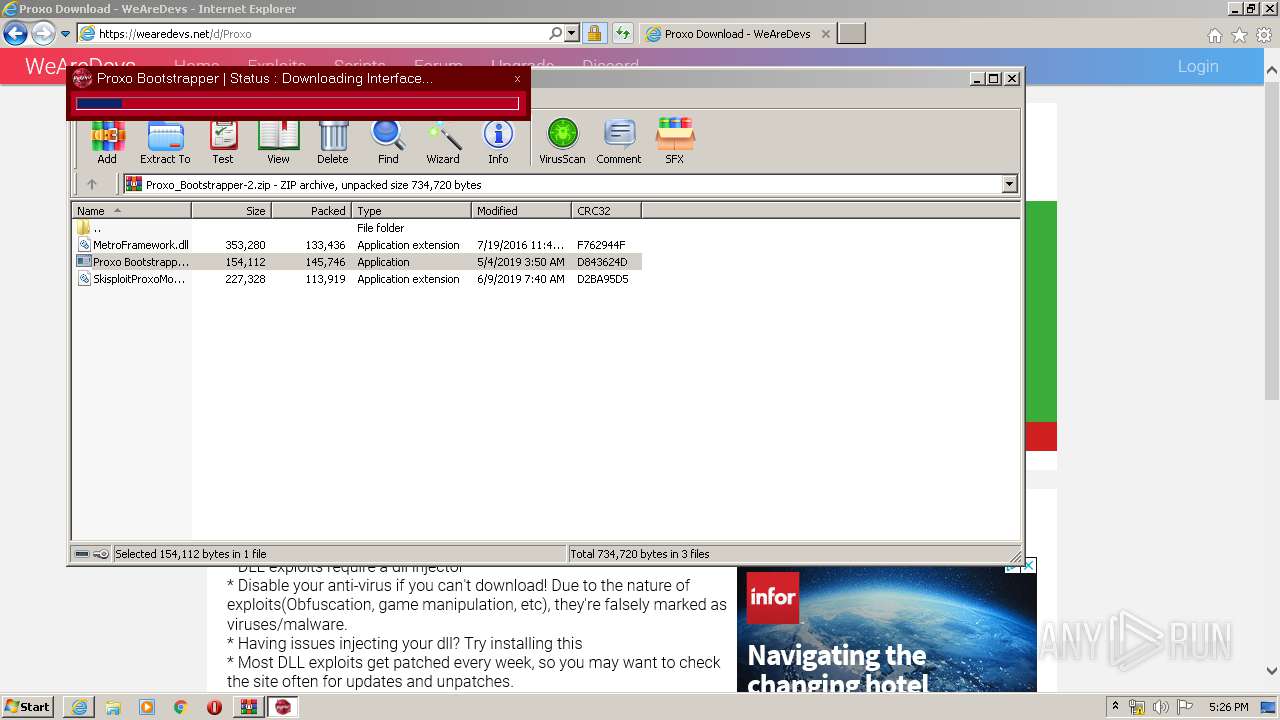Sort by Type column header

[x=411, y=211]
